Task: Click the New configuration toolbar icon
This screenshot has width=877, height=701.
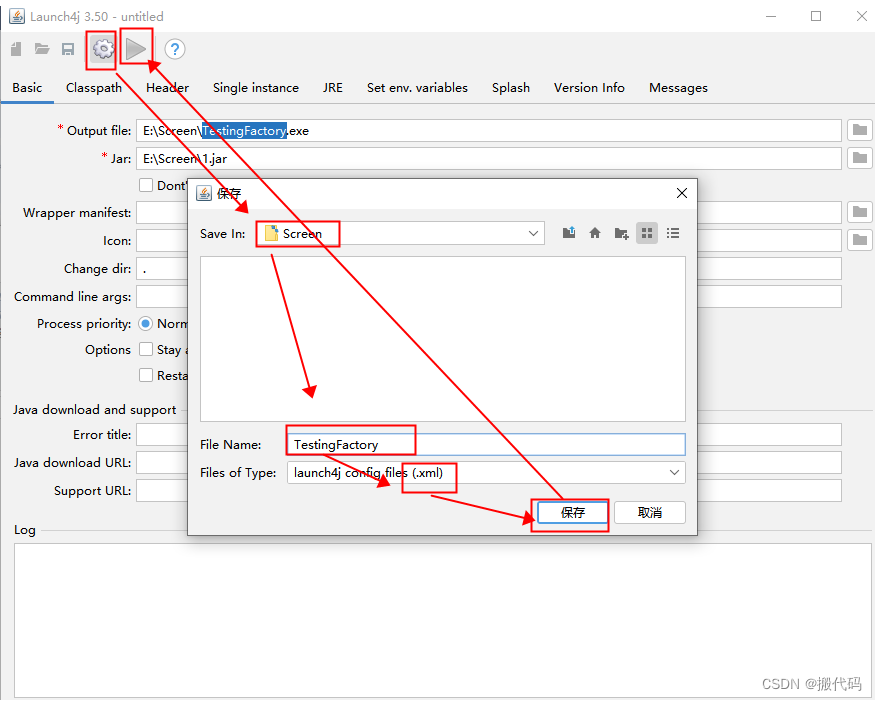Action: coord(16,49)
